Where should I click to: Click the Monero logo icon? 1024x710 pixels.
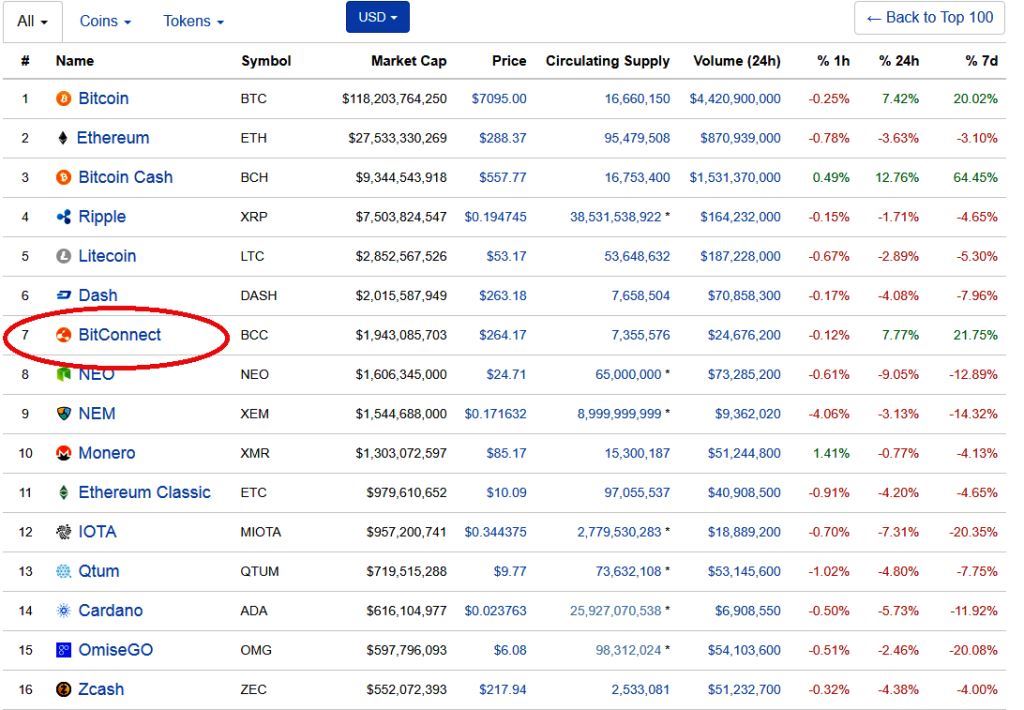click(x=64, y=453)
